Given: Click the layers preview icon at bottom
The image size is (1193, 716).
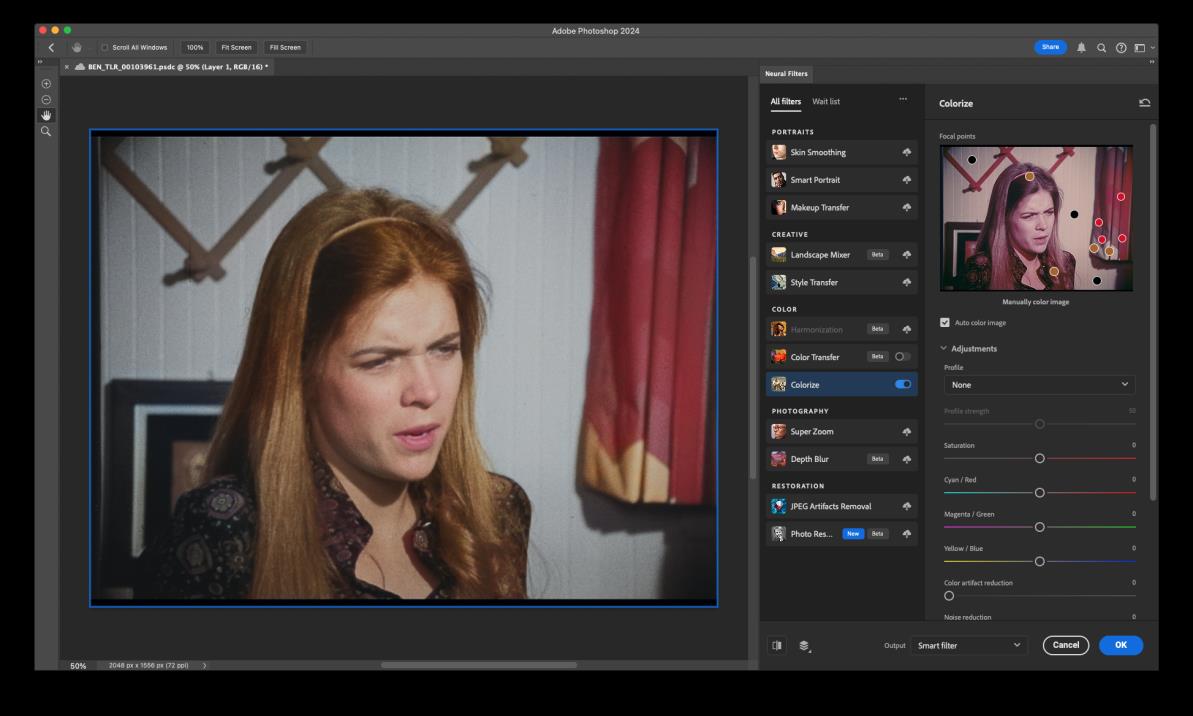Looking at the screenshot, I should coord(805,646).
